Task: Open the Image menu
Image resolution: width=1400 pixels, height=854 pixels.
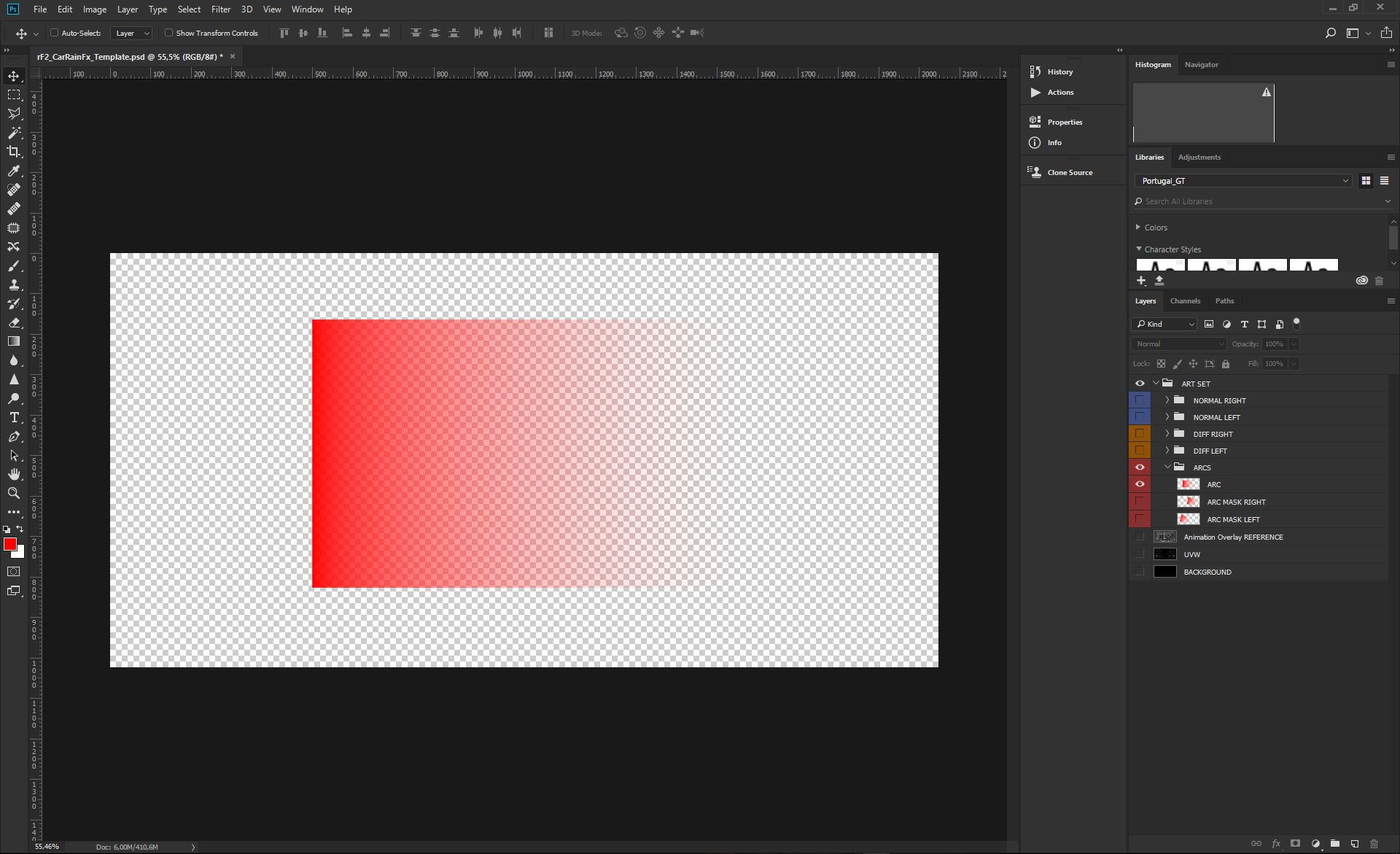Action: [x=95, y=9]
